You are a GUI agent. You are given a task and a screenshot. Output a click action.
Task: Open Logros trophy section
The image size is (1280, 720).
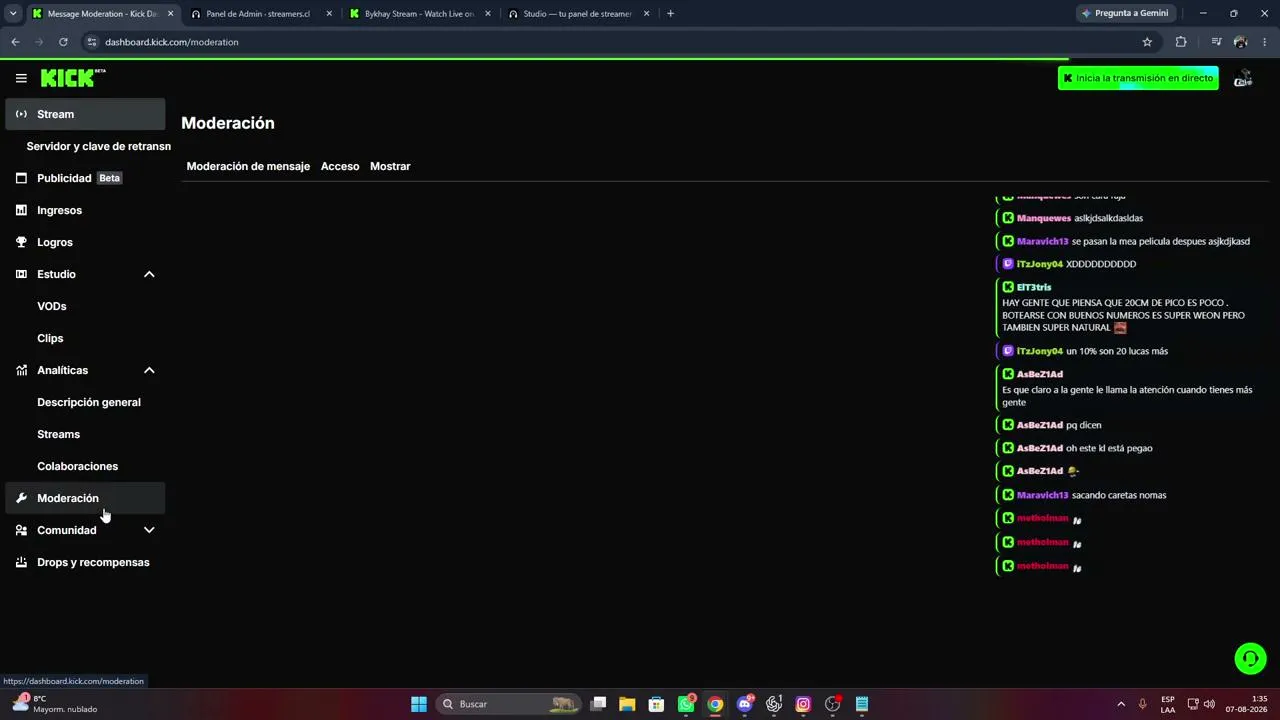(x=85, y=242)
